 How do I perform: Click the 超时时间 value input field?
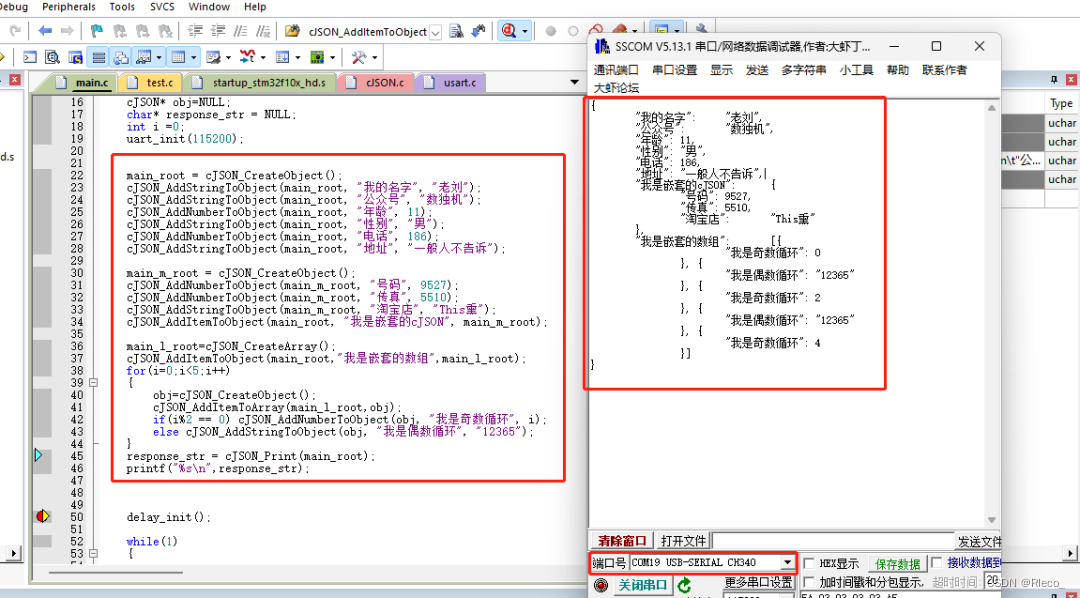993,580
